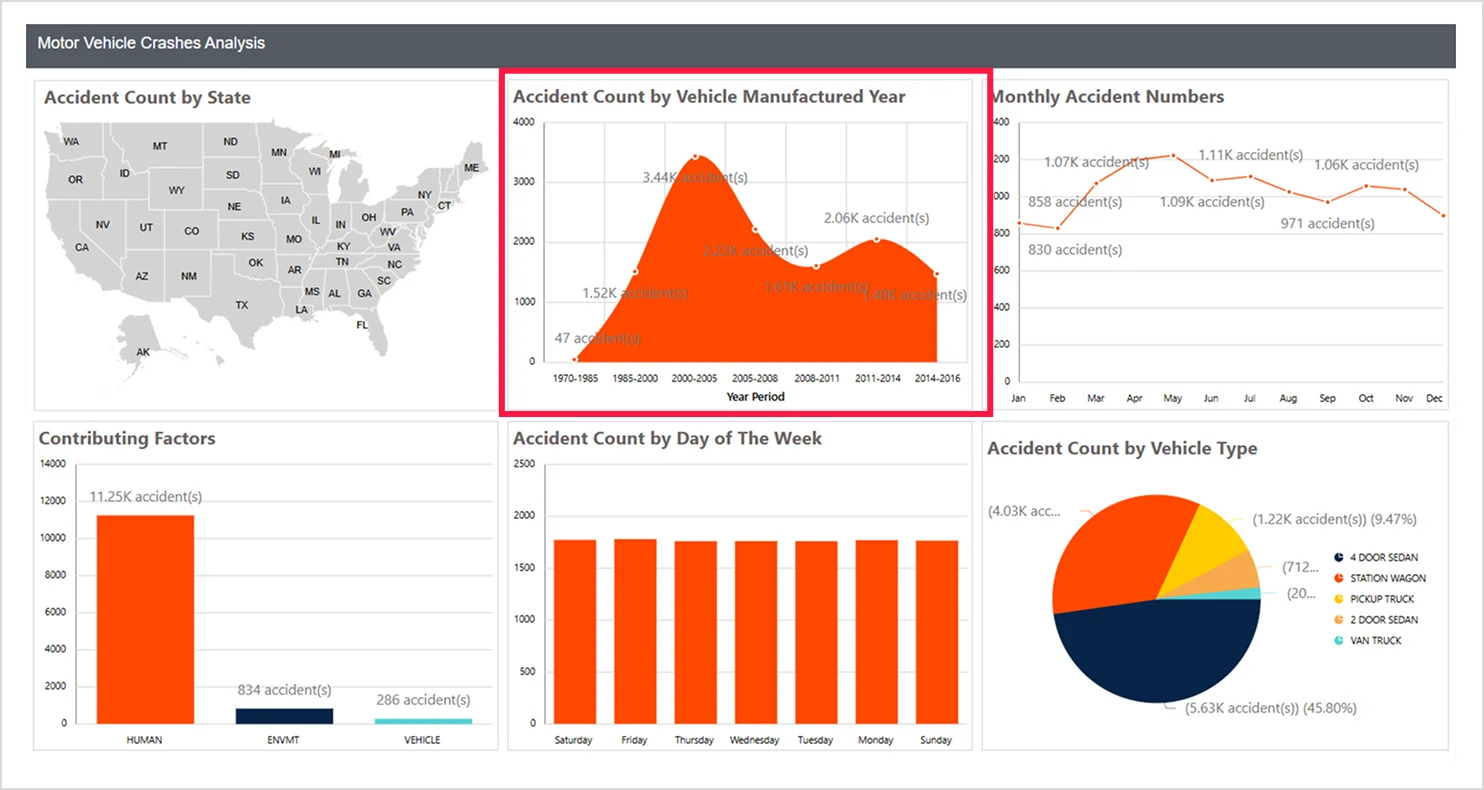Click the "971 accident(s)" line label
Viewport: 1484px width, 790px height.
pyautogui.click(x=1328, y=223)
